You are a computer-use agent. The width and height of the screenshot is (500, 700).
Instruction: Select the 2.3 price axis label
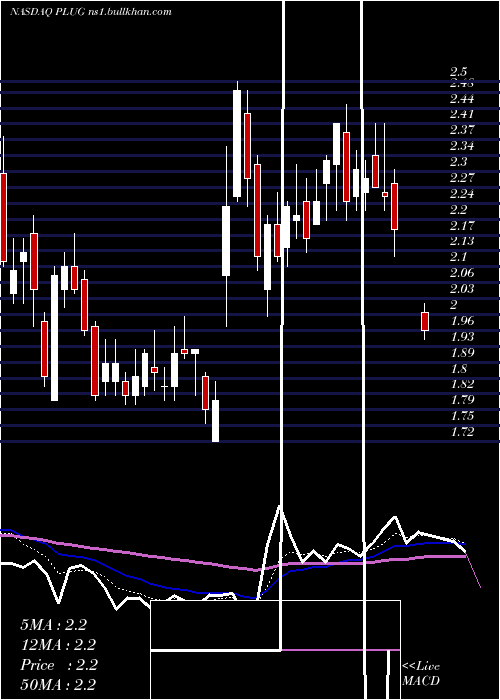[458, 161]
